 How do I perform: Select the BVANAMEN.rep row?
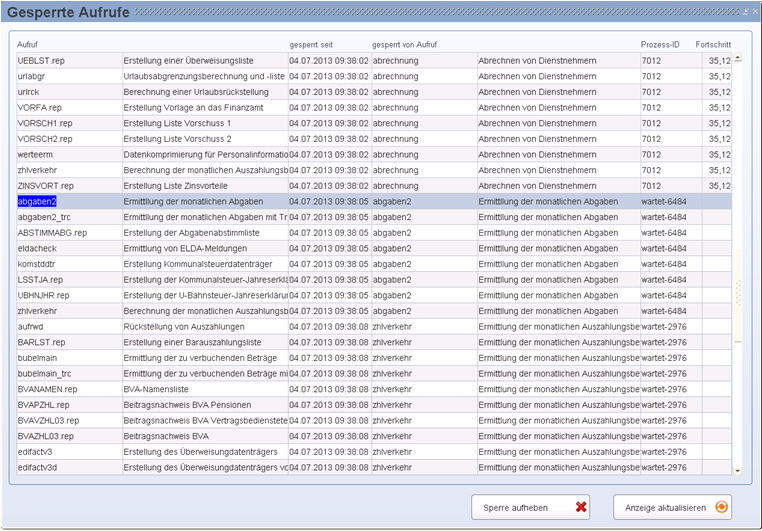tap(374, 389)
